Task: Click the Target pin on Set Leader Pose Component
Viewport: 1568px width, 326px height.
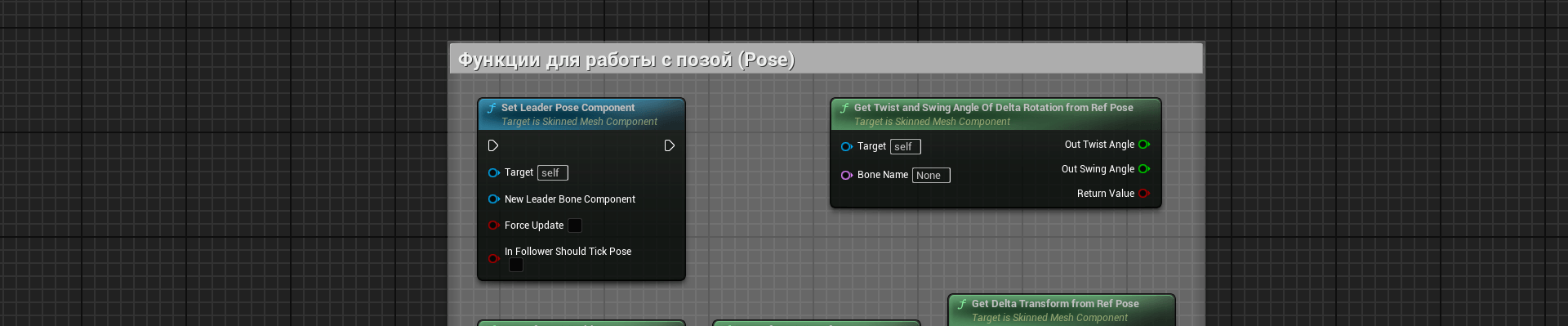Action: tap(493, 172)
